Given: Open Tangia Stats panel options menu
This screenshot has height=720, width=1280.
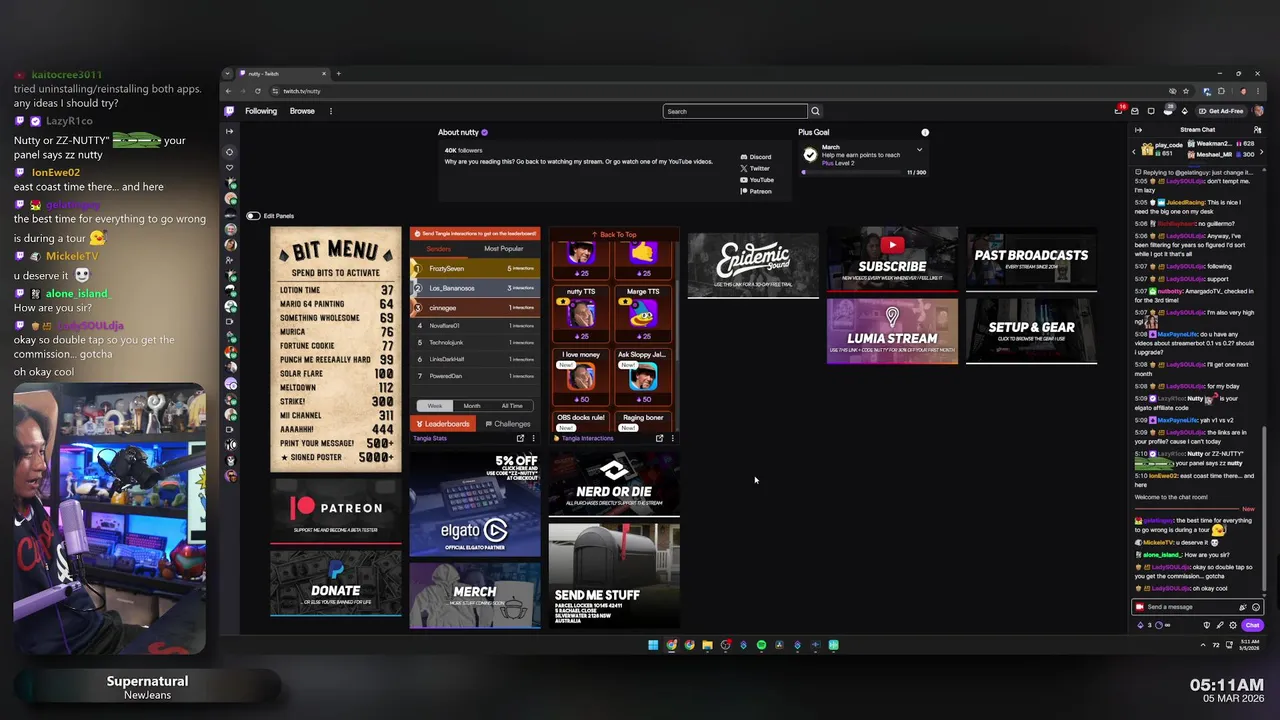Looking at the screenshot, I should (x=533, y=438).
